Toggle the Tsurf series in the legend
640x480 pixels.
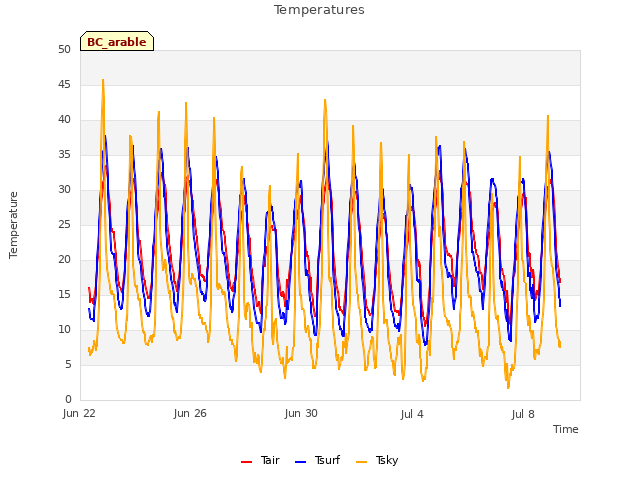(x=318, y=461)
